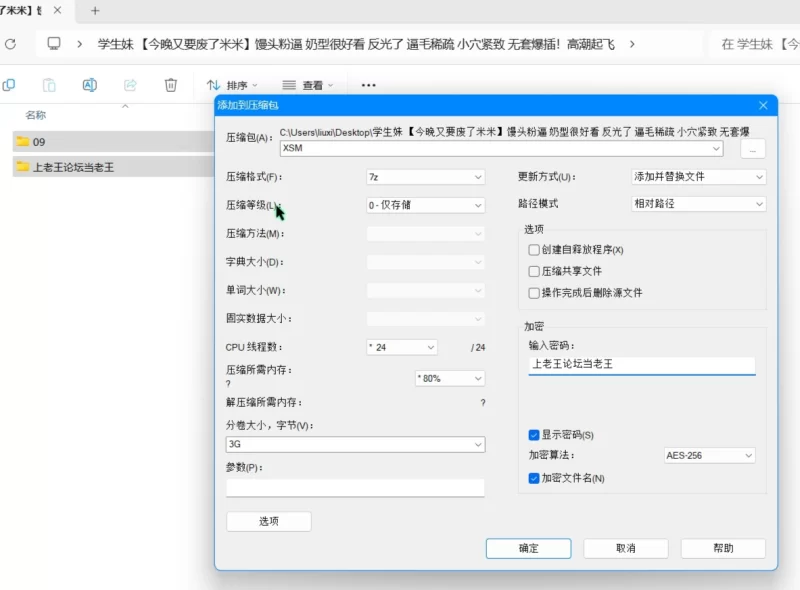
Task: Click the paste icon in Explorer toolbar
Action: (49, 85)
